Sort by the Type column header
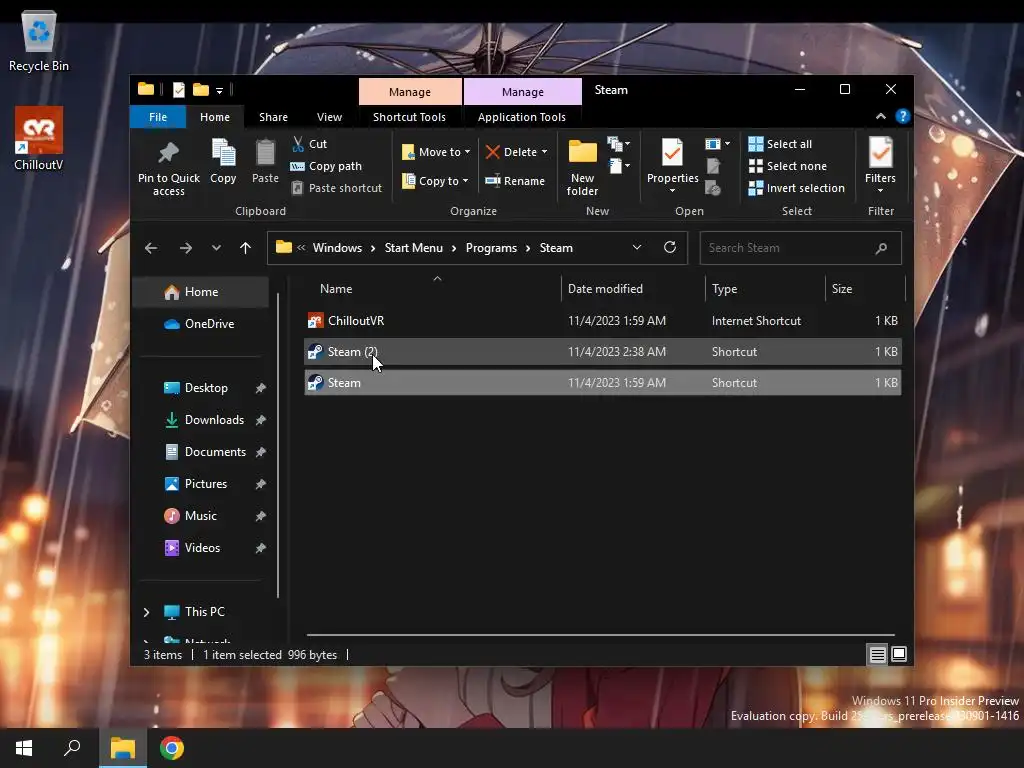Image resolution: width=1024 pixels, height=768 pixels. [x=765, y=289]
